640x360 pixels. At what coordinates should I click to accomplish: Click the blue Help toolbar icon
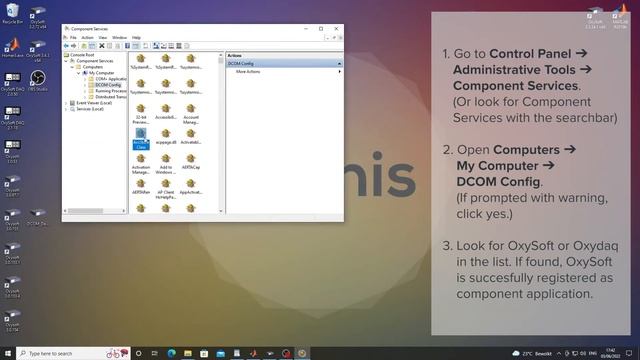[127, 46]
